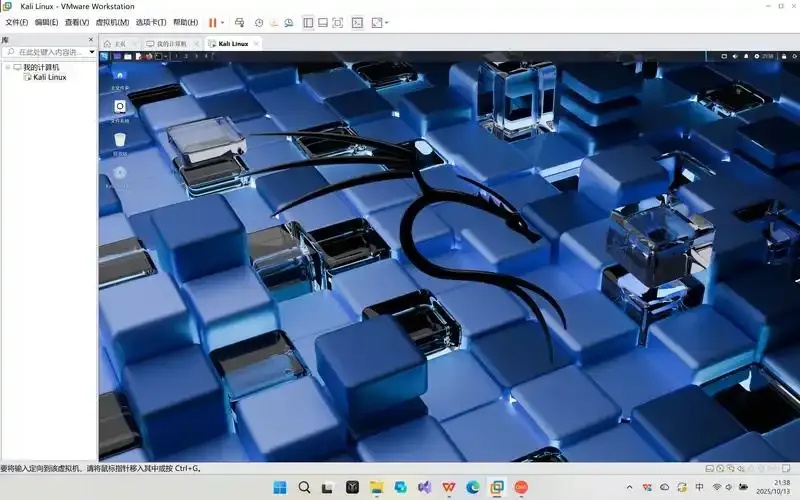Open the 虚拟机(M) menu

pyautogui.click(x=112, y=22)
